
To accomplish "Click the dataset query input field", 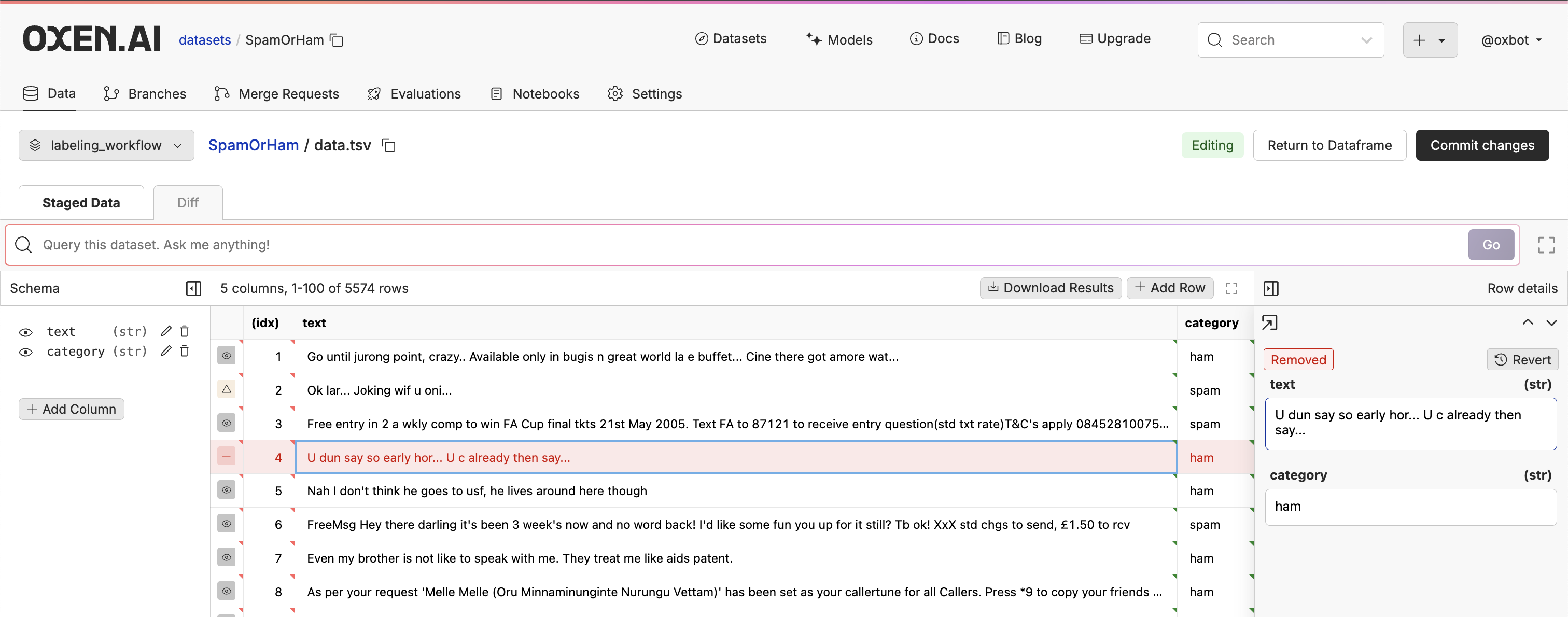I will point(731,245).
